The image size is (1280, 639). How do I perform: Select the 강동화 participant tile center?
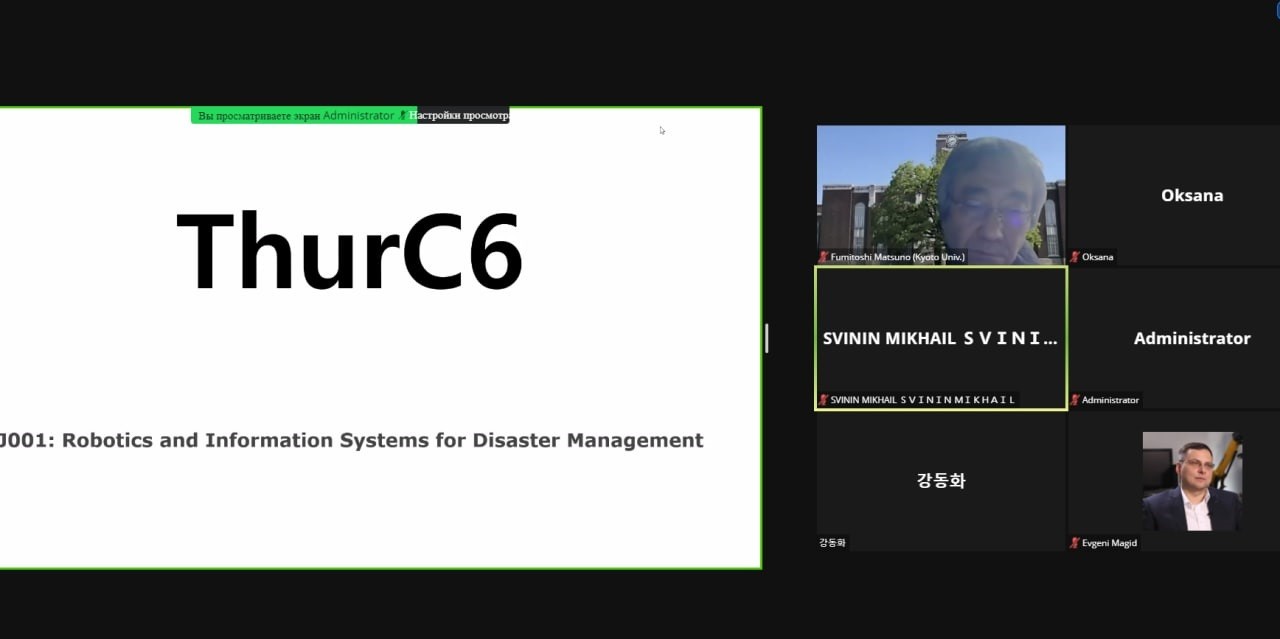pos(940,480)
